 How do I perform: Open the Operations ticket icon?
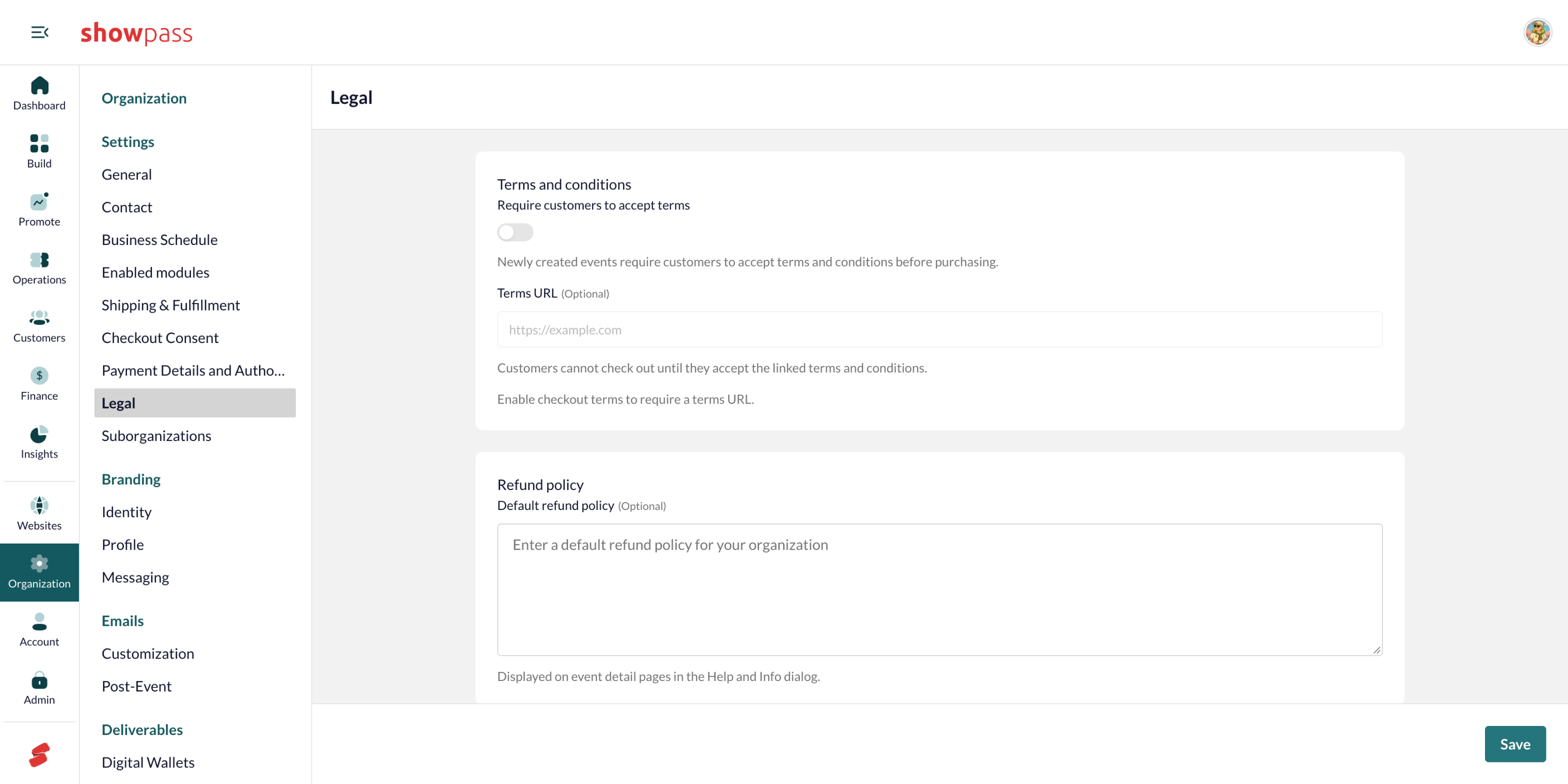click(39, 260)
